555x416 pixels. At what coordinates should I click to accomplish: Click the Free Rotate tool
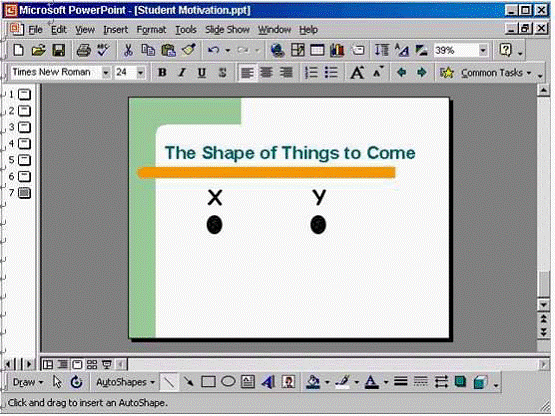76,382
